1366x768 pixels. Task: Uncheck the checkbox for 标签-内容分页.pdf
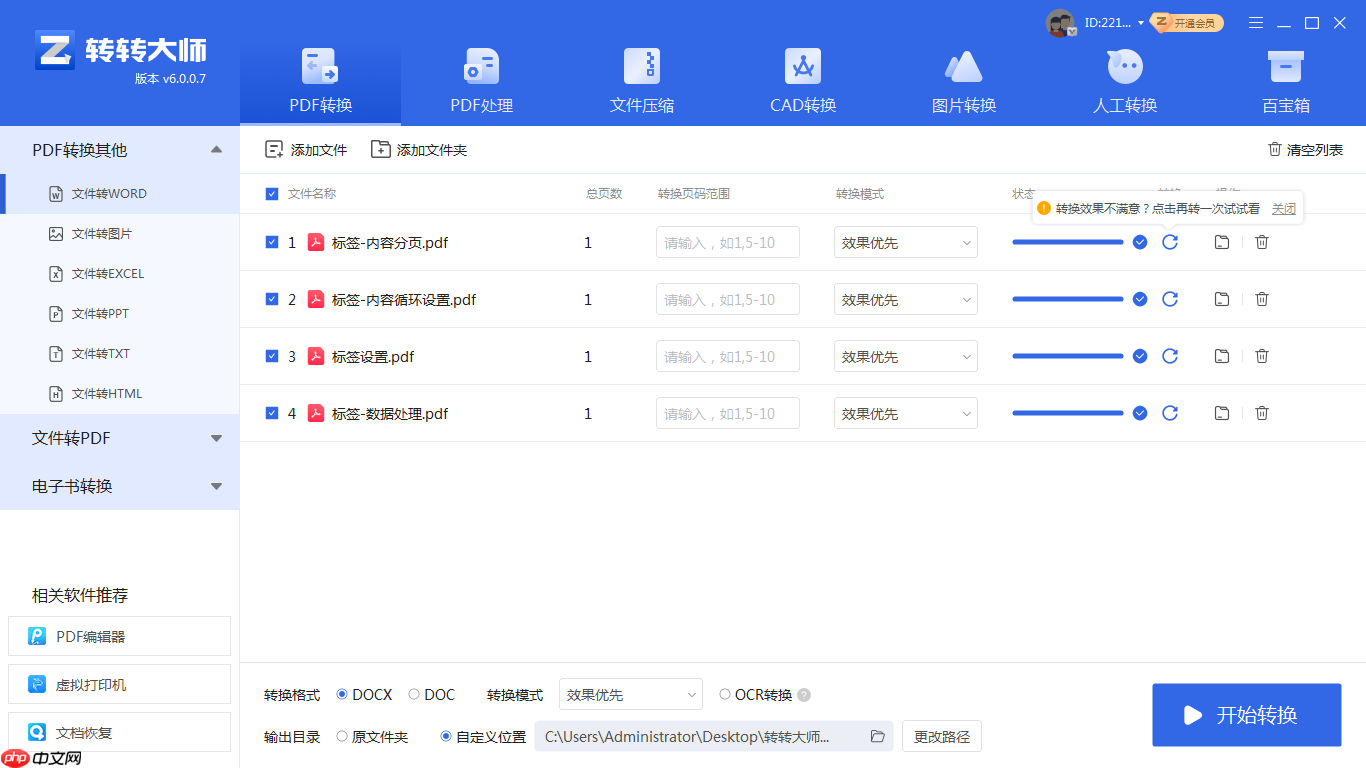click(272, 242)
